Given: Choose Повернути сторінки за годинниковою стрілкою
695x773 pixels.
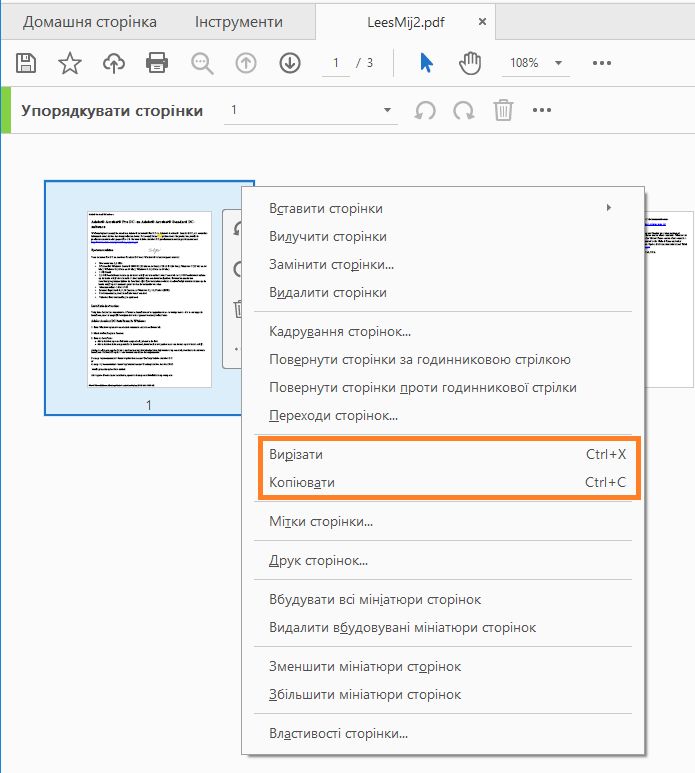Looking at the screenshot, I should point(443,360).
